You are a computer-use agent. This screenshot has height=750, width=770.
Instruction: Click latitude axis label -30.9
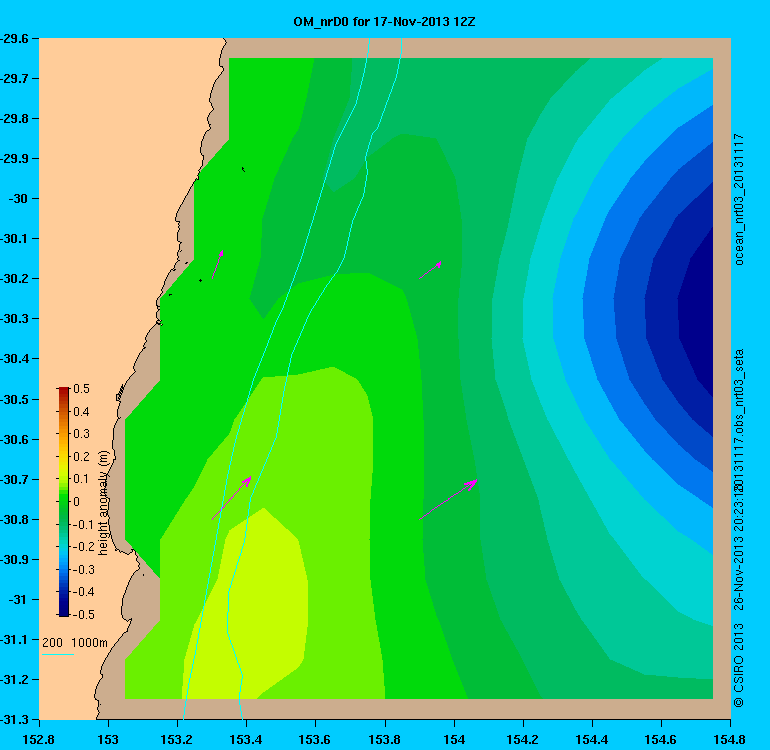click(x=14, y=559)
